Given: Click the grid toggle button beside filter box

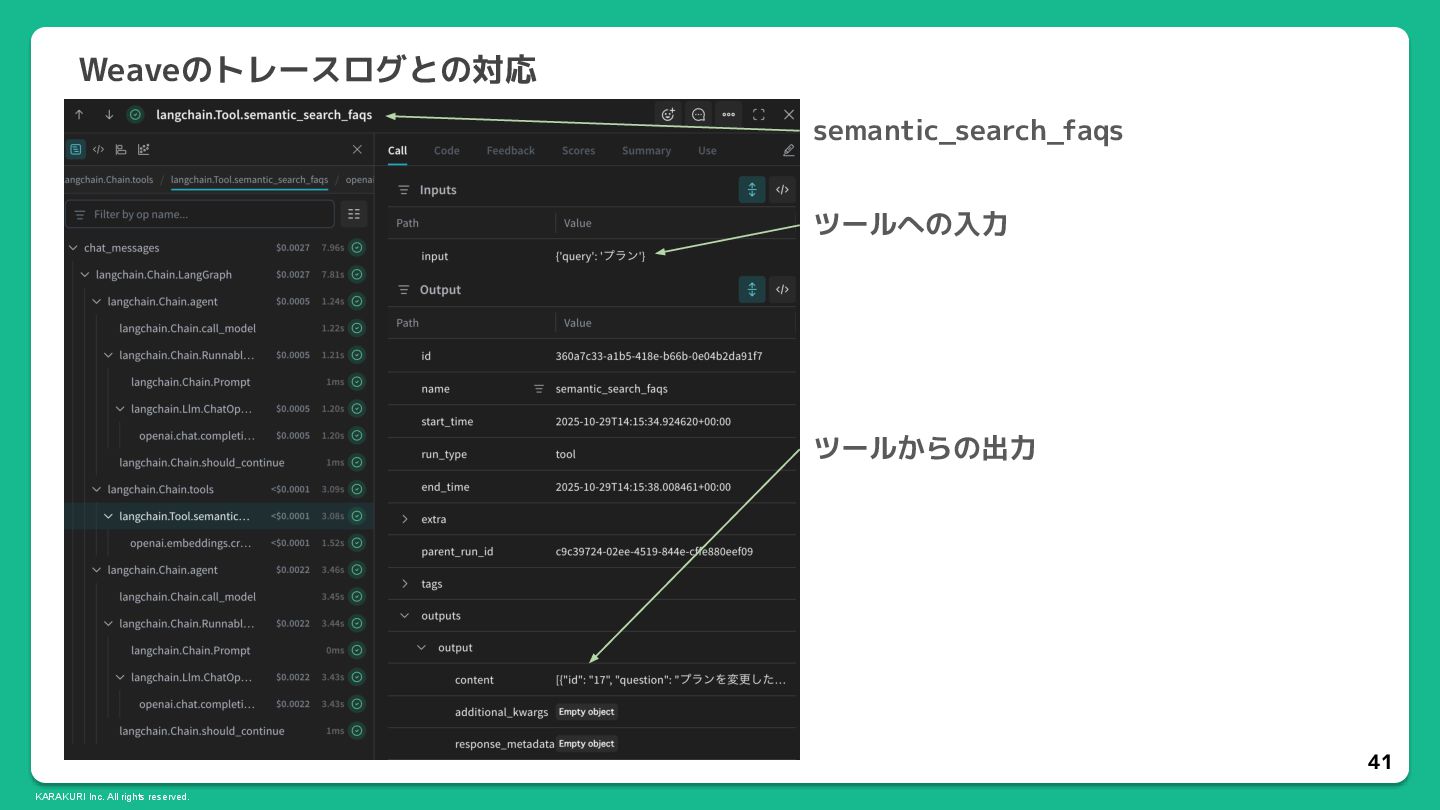Looking at the screenshot, I should pyautogui.click(x=354, y=214).
